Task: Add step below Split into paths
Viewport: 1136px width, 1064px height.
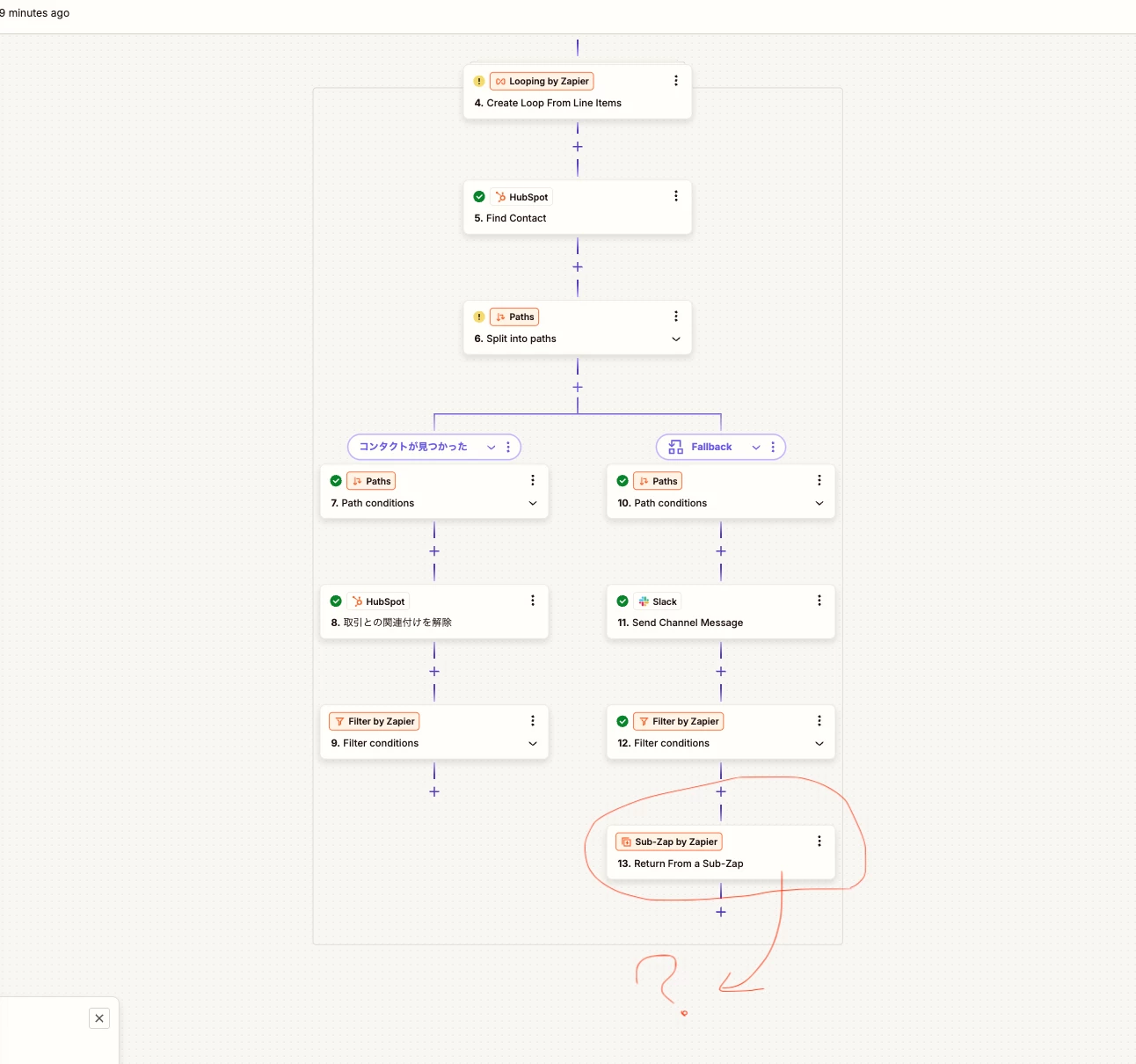Action: coord(578,387)
